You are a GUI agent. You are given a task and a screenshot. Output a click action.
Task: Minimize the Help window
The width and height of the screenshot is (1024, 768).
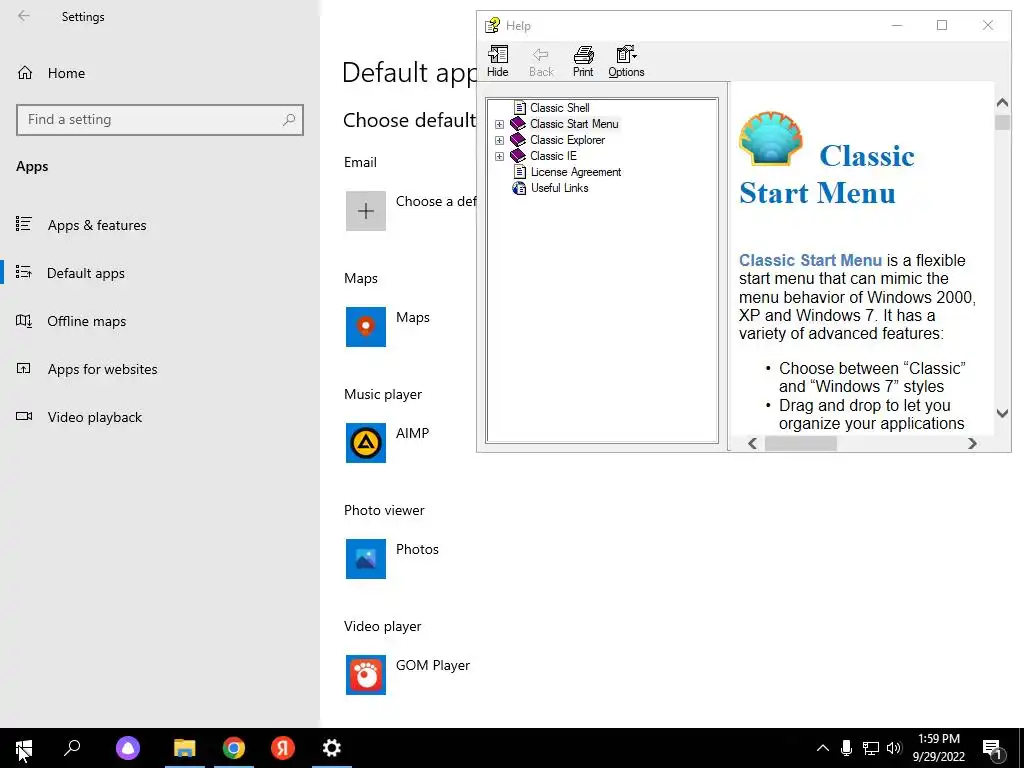click(897, 25)
